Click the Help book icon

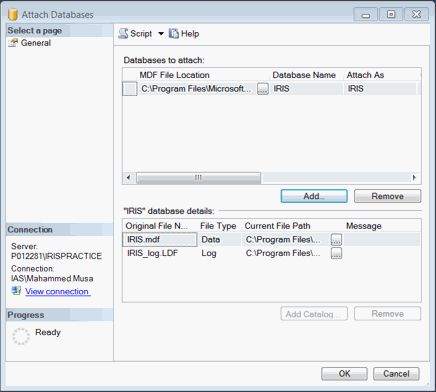(174, 33)
